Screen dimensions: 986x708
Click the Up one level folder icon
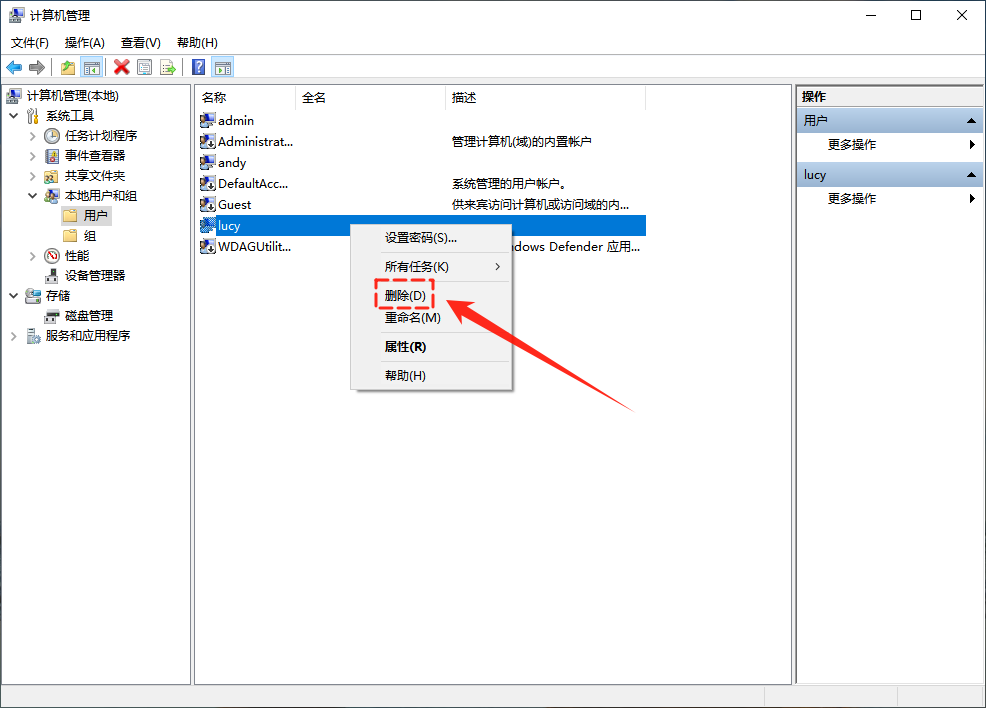coord(68,67)
